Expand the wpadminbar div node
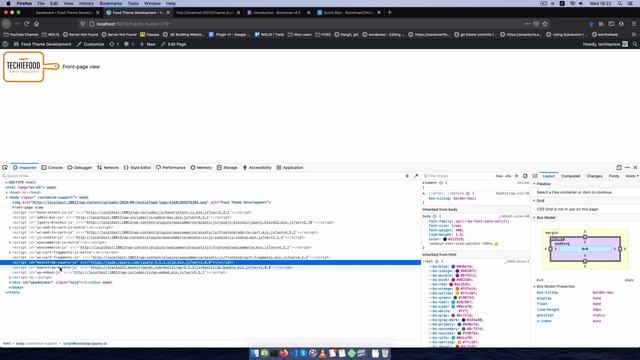The height and width of the screenshot is (360, 640). pos(10,282)
